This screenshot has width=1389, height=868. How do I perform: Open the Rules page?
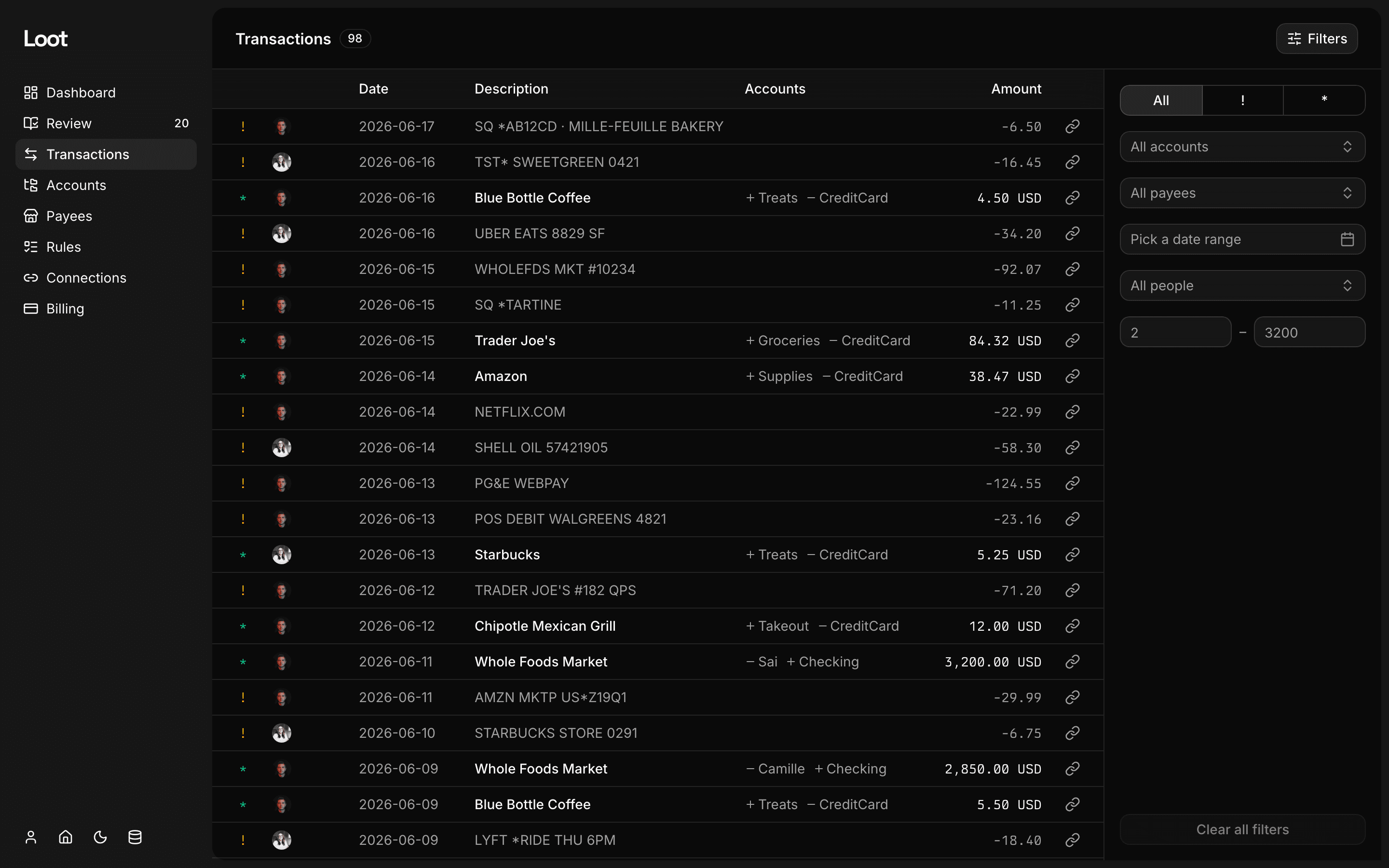[106, 247]
